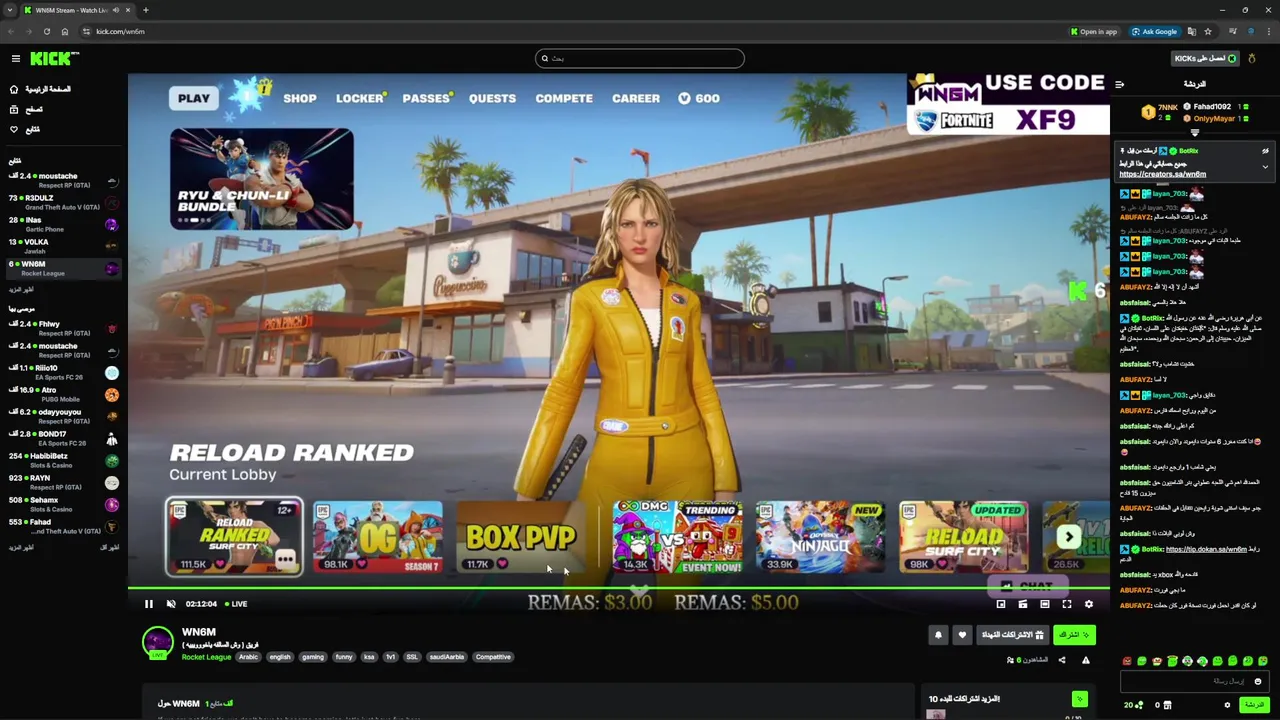
Task: Open the Riiio10 EA Sports FC channel
Action: (63, 372)
